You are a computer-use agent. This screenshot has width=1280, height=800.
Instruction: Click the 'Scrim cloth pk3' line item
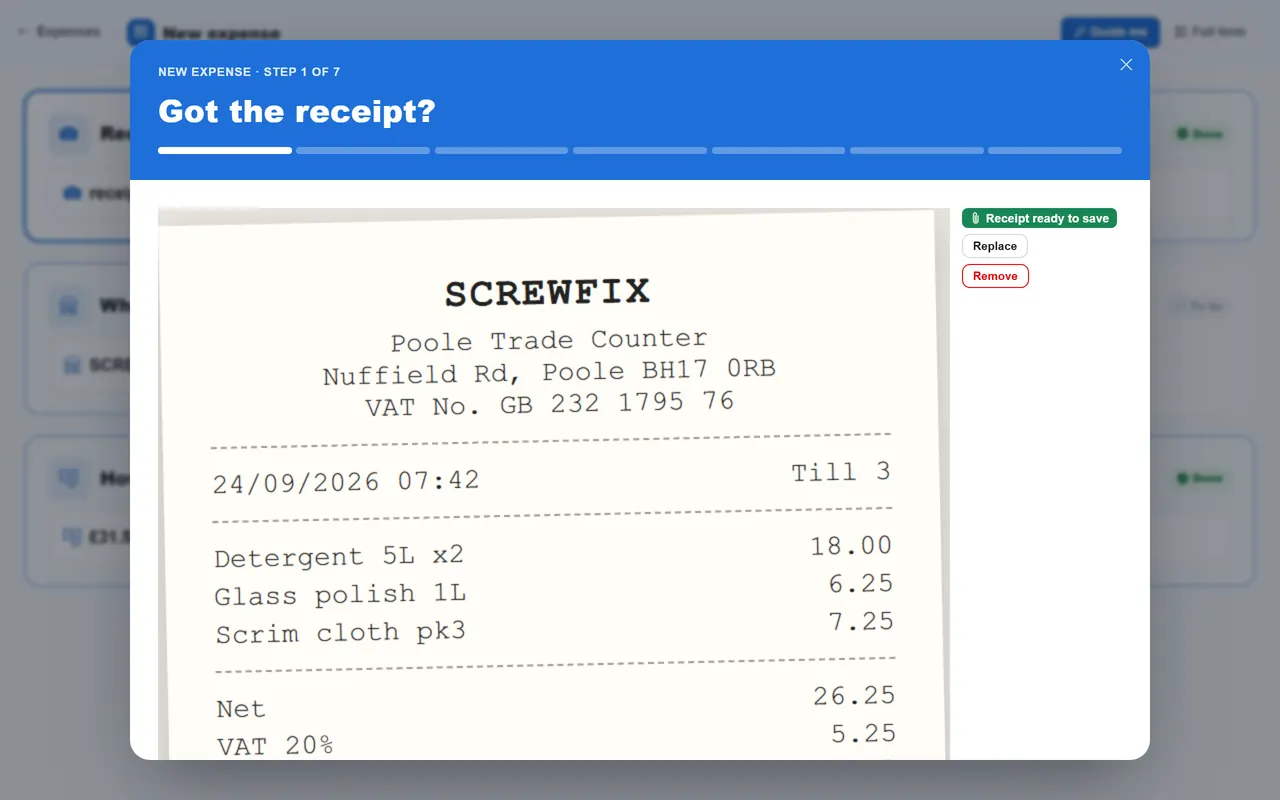pyautogui.click(x=340, y=633)
